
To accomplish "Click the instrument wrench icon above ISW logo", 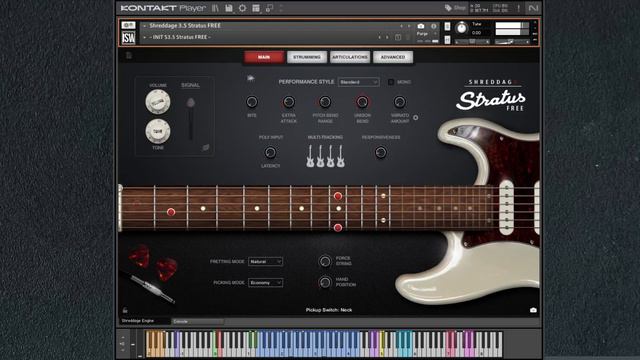I will [128, 25].
